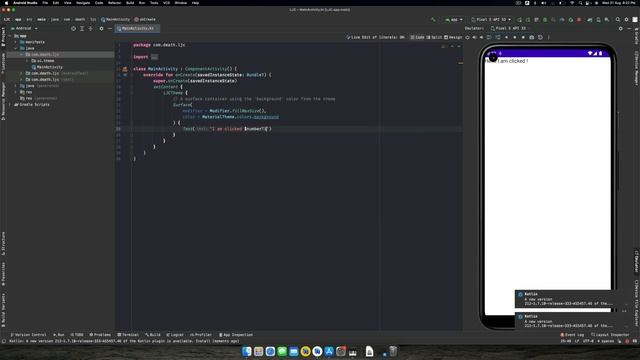The width and height of the screenshot is (640, 360).
Task: Click the red Stop icon in the toolbar
Action: tap(579, 19)
